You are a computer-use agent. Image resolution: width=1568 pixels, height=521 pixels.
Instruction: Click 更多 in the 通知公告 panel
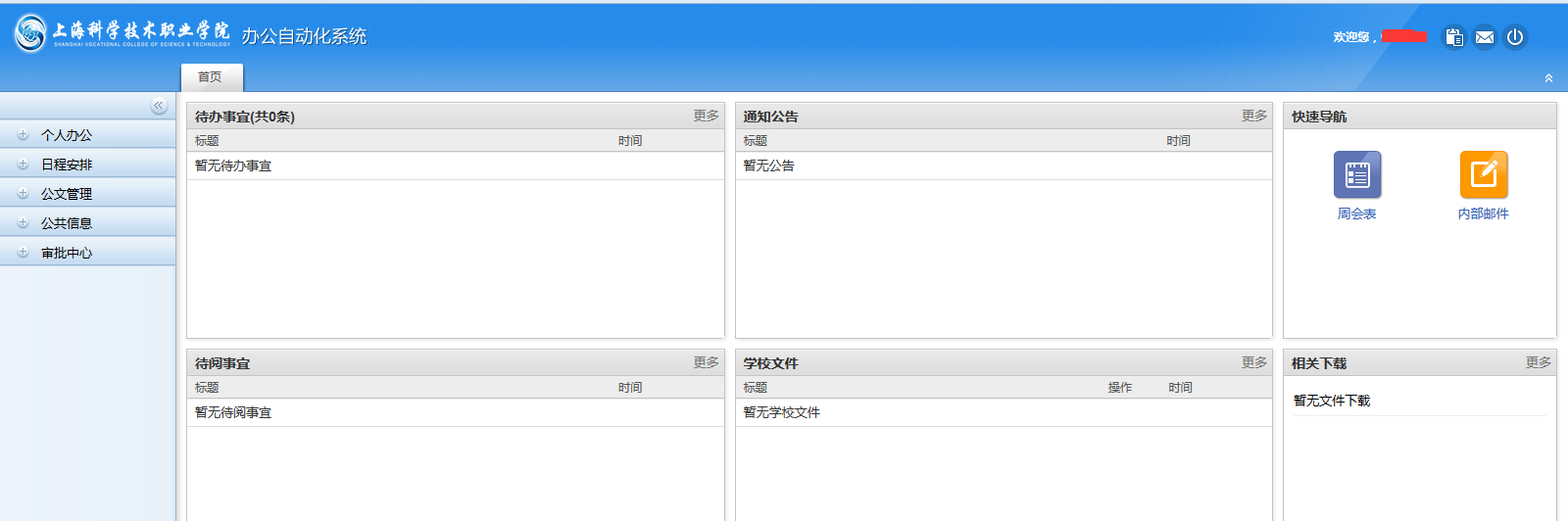(1253, 116)
